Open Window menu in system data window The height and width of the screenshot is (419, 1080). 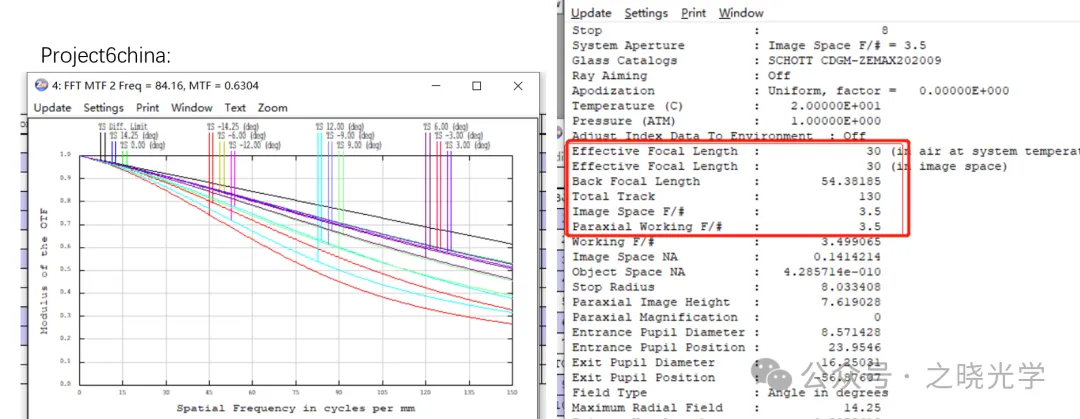[x=740, y=13]
